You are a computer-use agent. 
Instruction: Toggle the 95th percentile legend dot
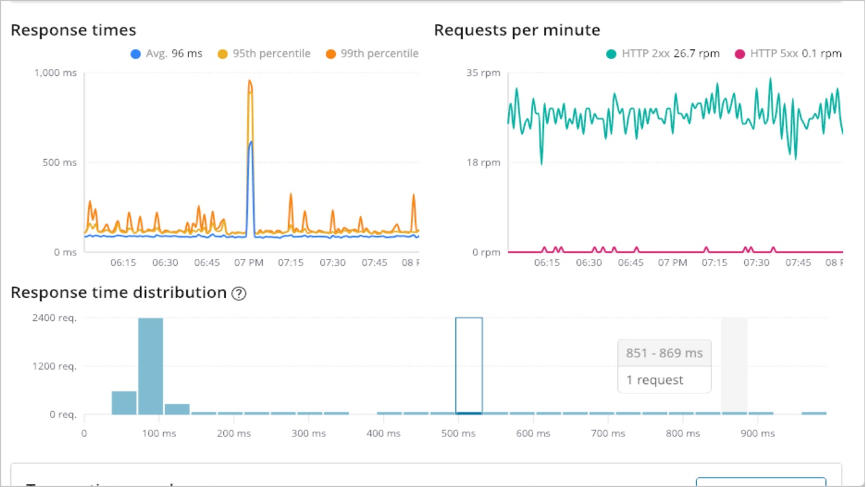tap(222, 54)
